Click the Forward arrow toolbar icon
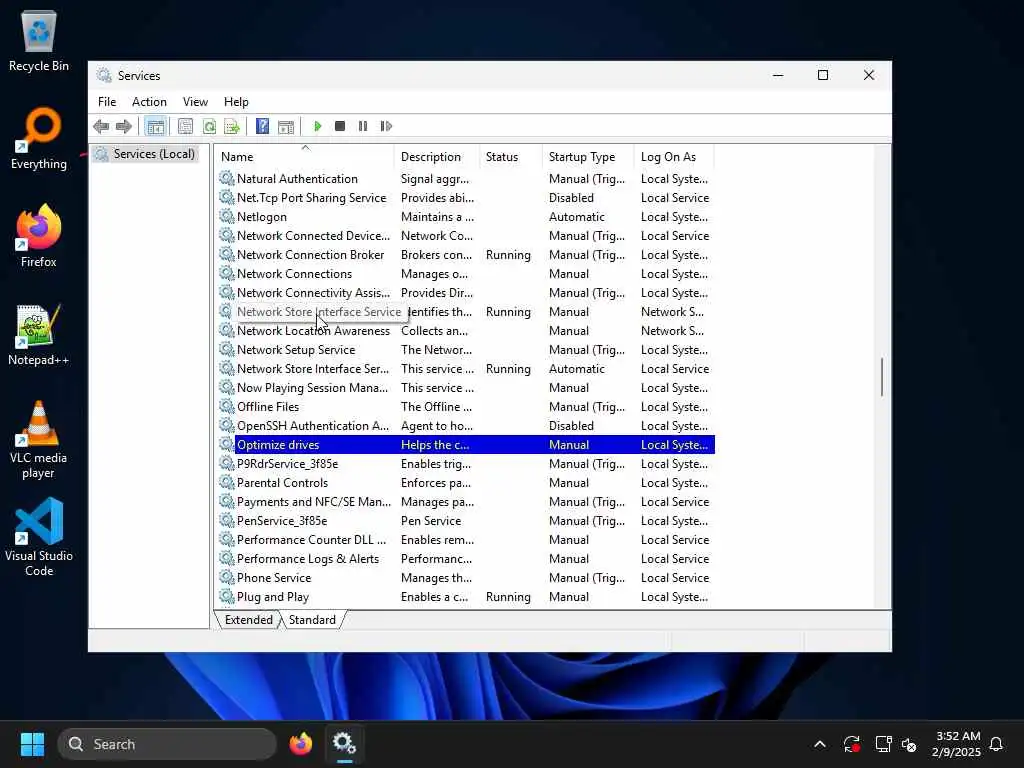1024x768 pixels. click(x=123, y=126)
